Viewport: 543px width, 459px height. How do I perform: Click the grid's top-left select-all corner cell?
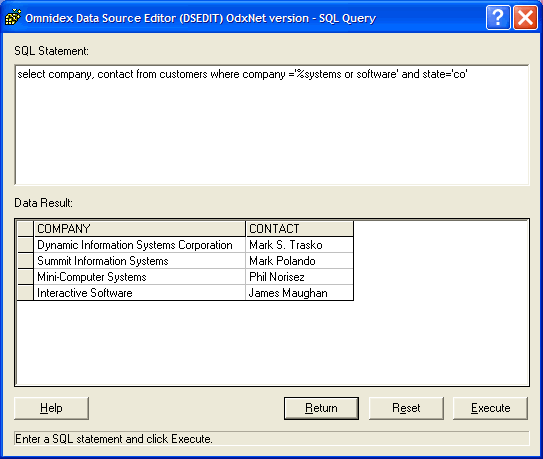[x=25, y=229]
